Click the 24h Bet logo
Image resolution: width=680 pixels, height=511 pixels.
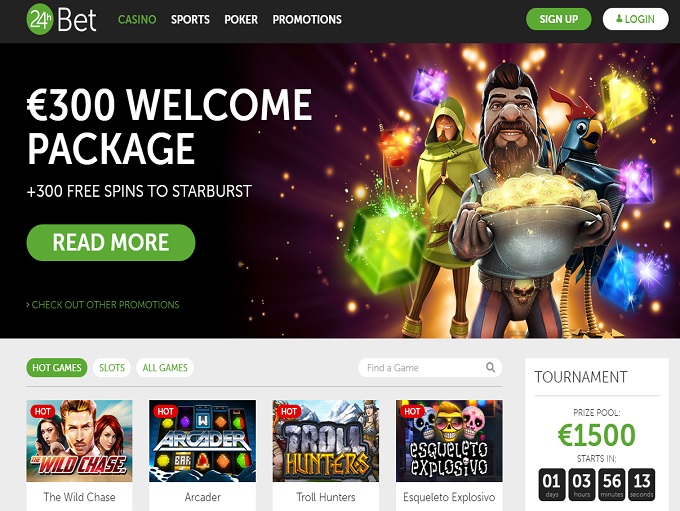[61, 19]
